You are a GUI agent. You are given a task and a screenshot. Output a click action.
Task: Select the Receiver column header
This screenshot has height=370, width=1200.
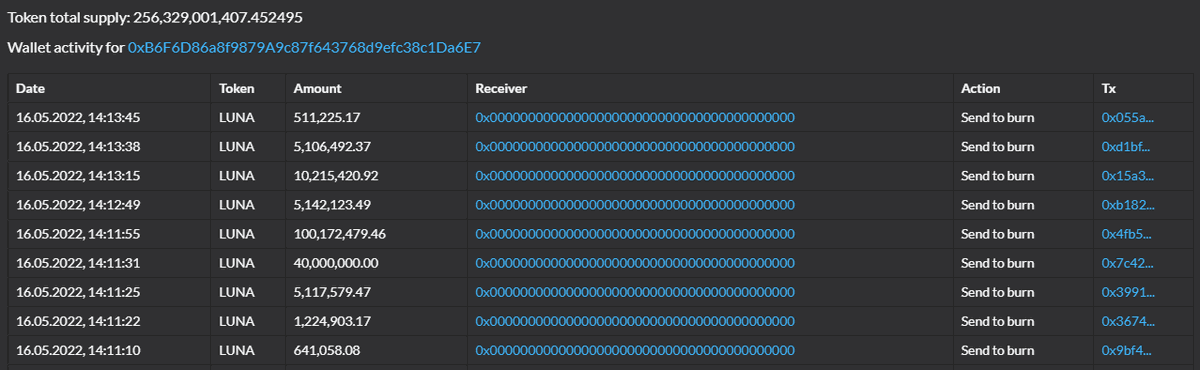[502, 89]
